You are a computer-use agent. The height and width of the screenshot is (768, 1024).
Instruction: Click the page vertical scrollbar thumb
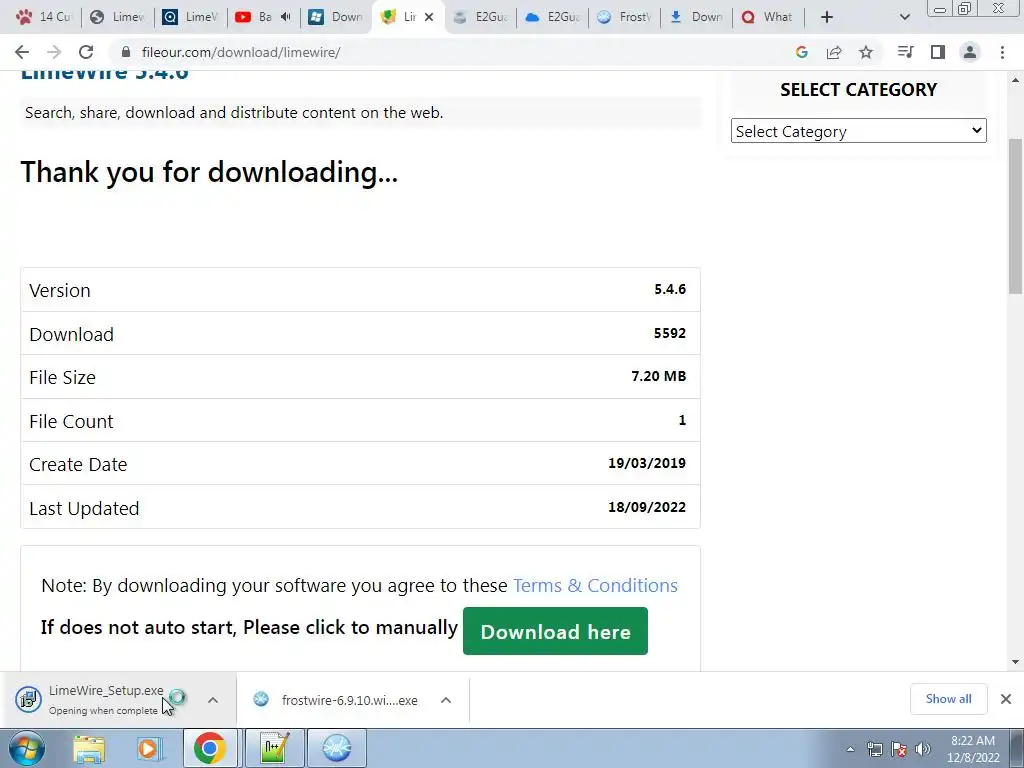1016,216
